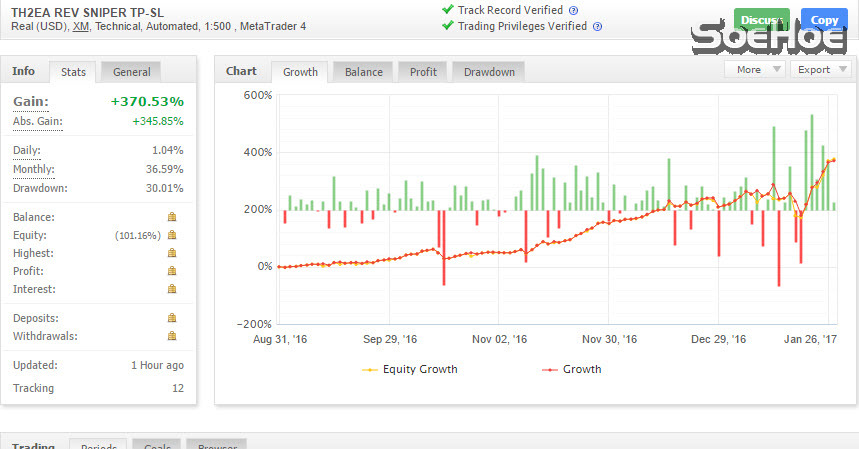Follow the XM broker link
This screenshot has width=859, height=449.
pyautogui.click(x=81, y=27)
